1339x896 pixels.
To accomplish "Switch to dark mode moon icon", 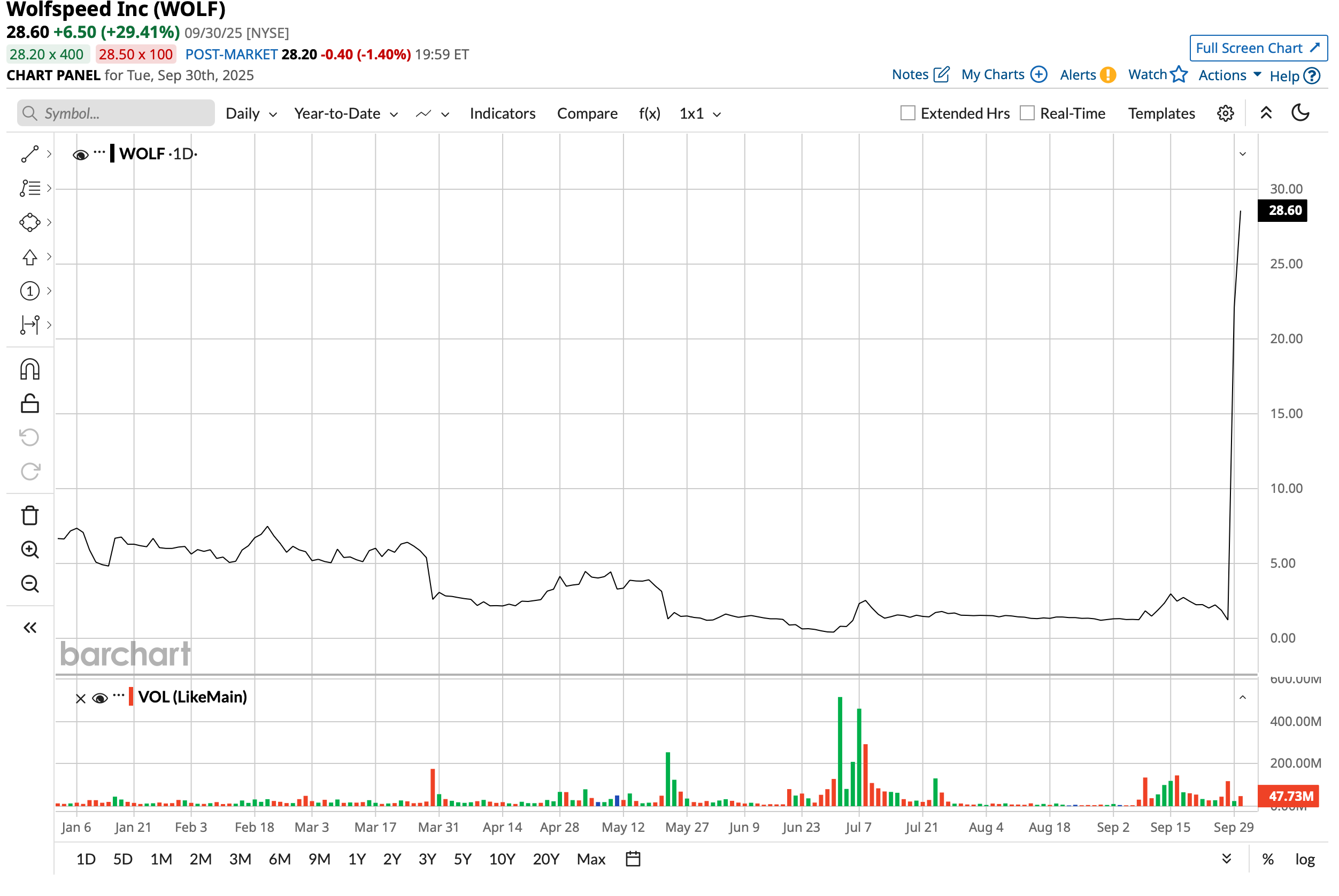I will (x=1300, y=113).
